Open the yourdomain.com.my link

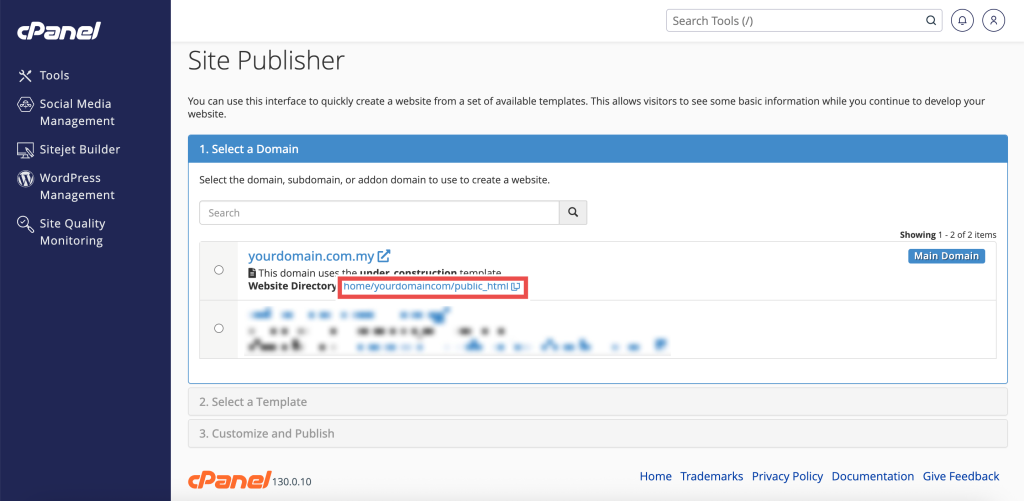[311, 256]
